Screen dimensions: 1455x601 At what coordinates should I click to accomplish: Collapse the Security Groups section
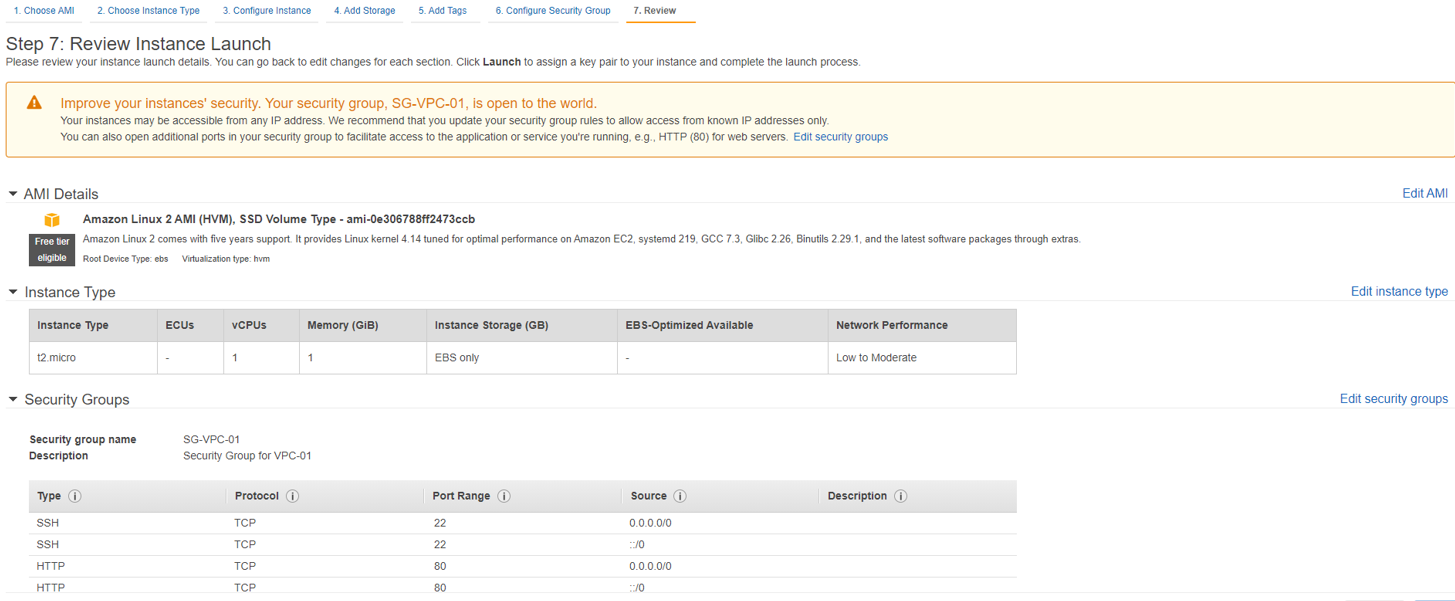click(13, 399)
